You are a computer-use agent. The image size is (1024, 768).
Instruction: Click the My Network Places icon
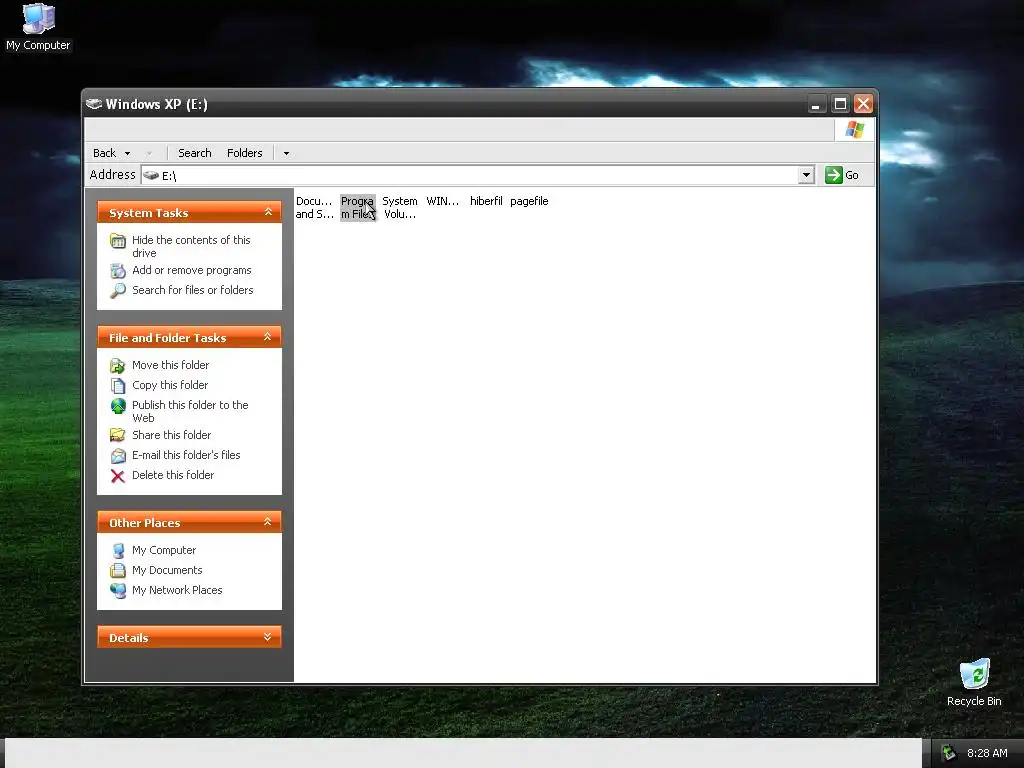point(118,590)
